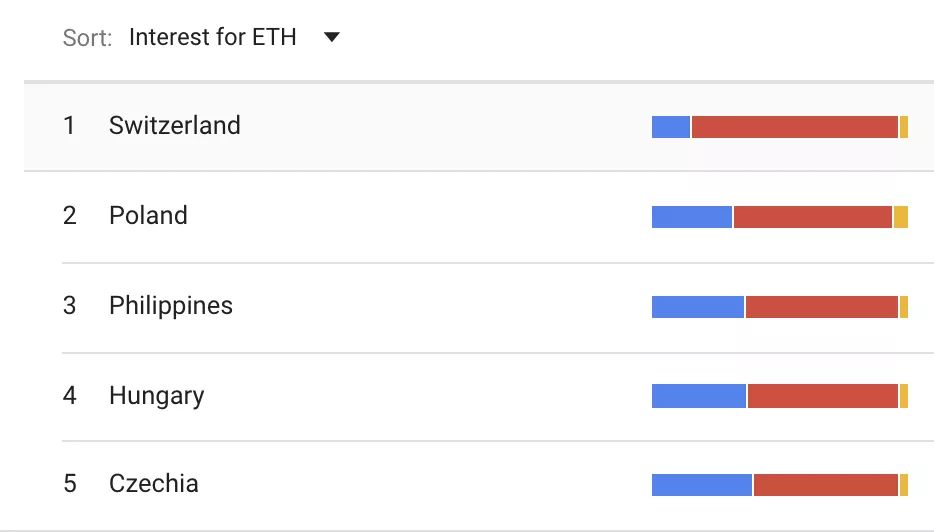This screenshot has height=532, width=934.
Task: Click Poland's blue bar segment
Action: tap(692, 217)
